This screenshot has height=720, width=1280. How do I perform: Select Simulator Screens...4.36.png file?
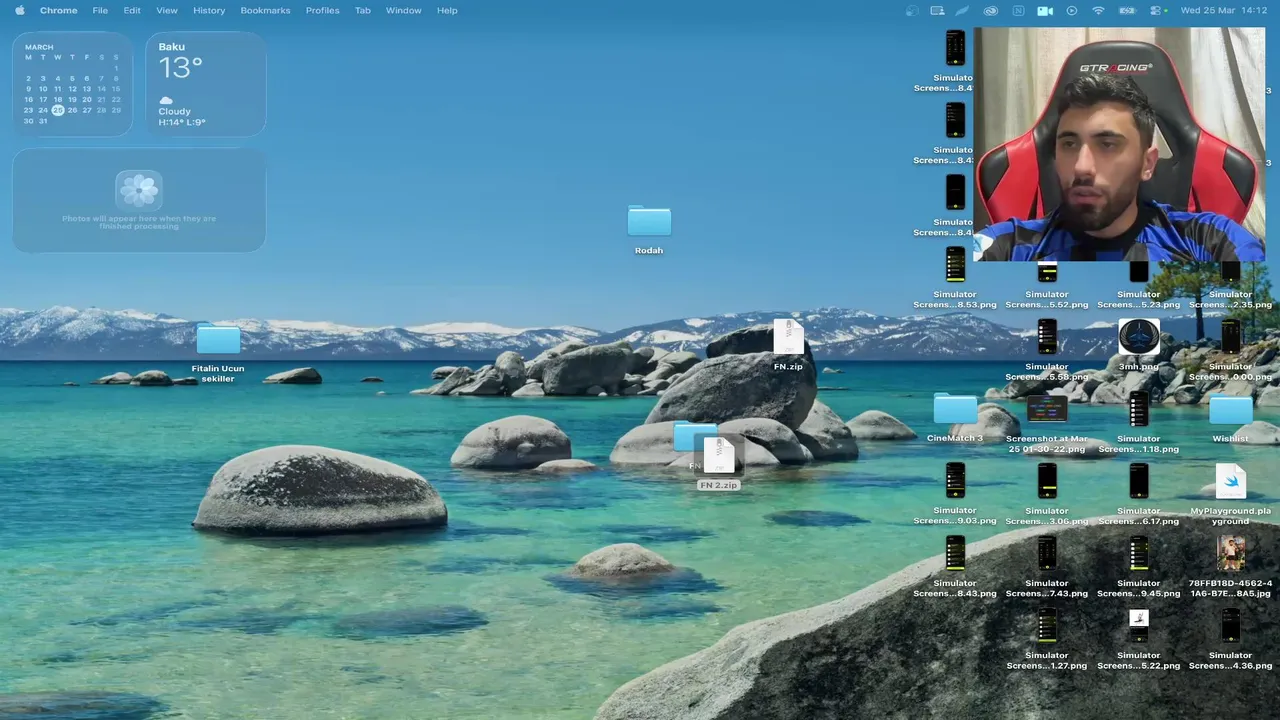(1231, 626)
